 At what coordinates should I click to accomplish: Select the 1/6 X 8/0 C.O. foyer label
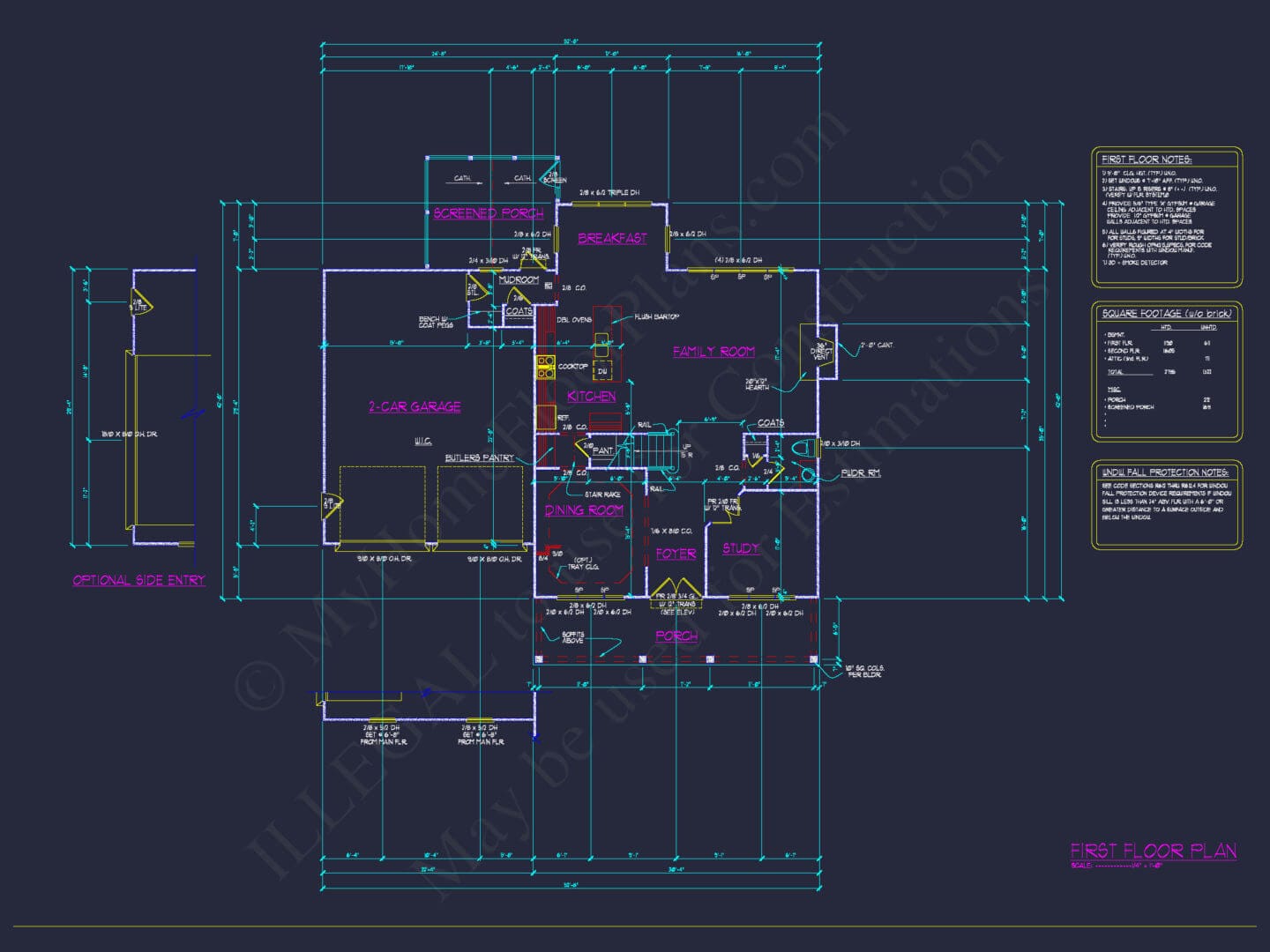(671, 531)
